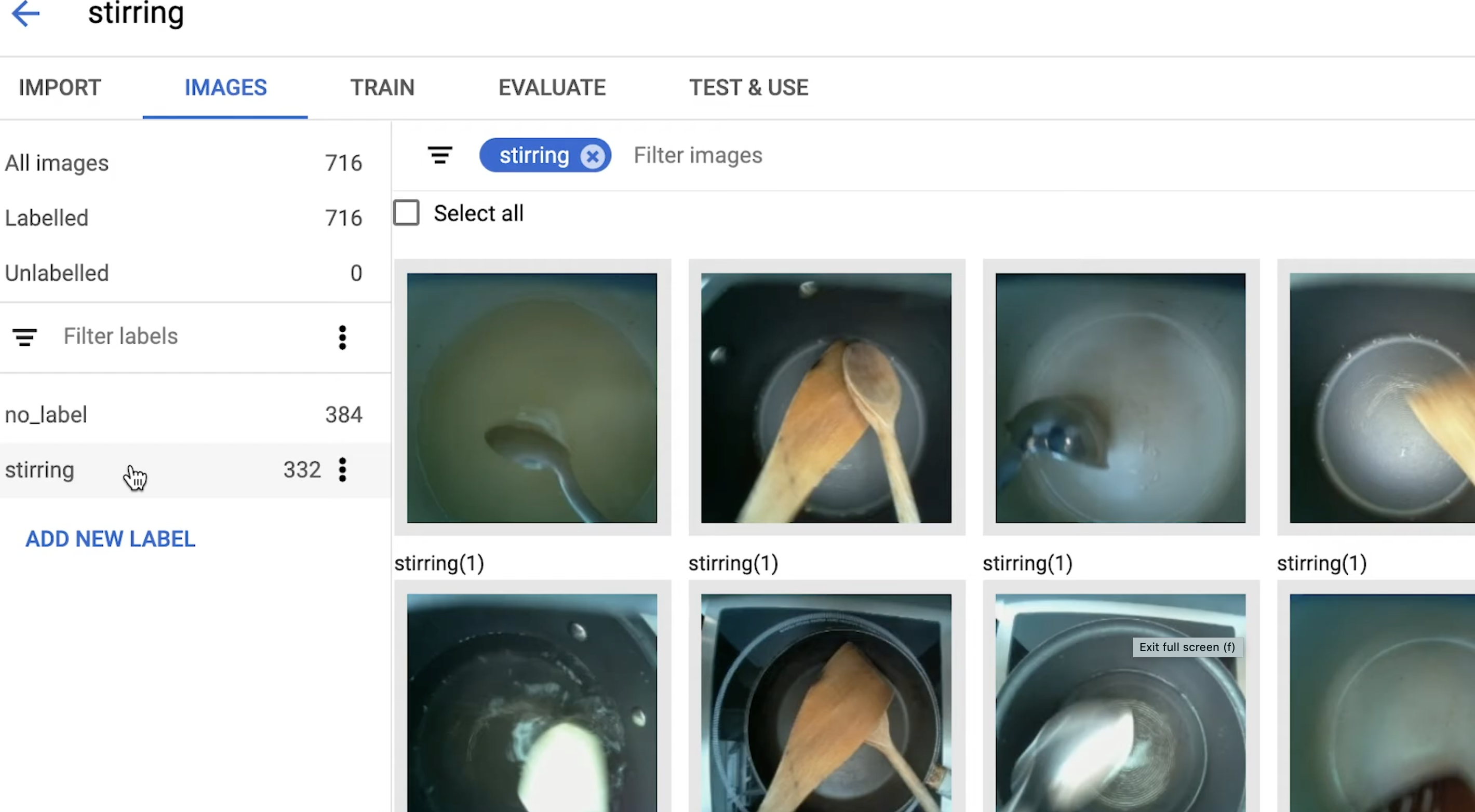Select the stirring label in sidebar
Image resolution: width=1475 pixels, height=812 pixels.
click(39, 470)
